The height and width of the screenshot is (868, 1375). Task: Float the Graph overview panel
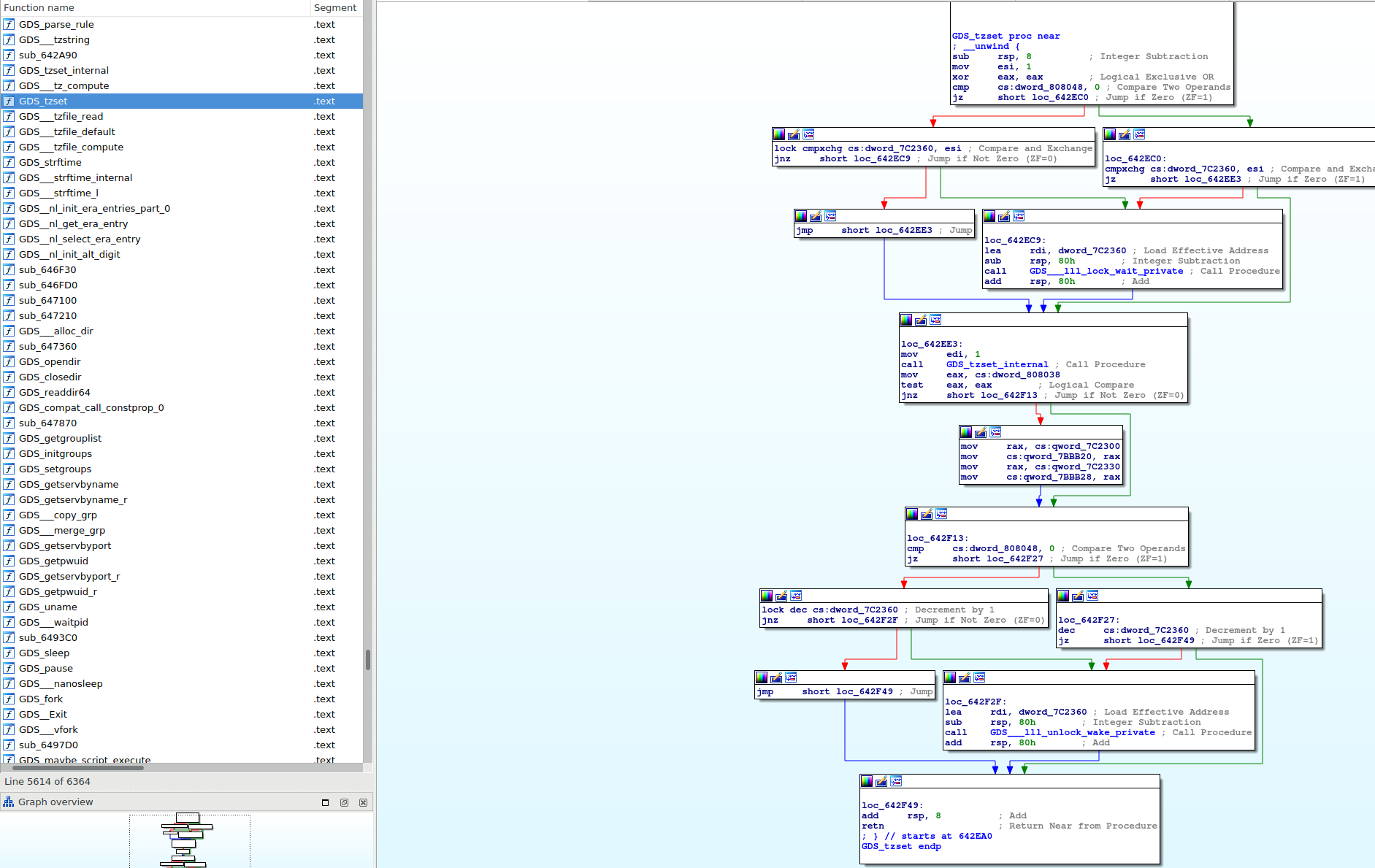click(345, 802)
